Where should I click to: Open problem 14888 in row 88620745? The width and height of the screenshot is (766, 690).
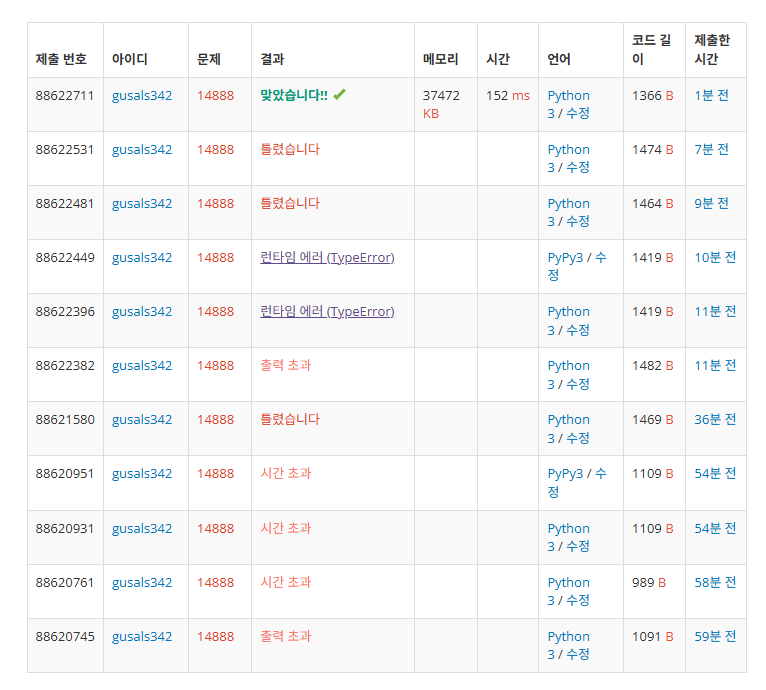pos(215,637)
